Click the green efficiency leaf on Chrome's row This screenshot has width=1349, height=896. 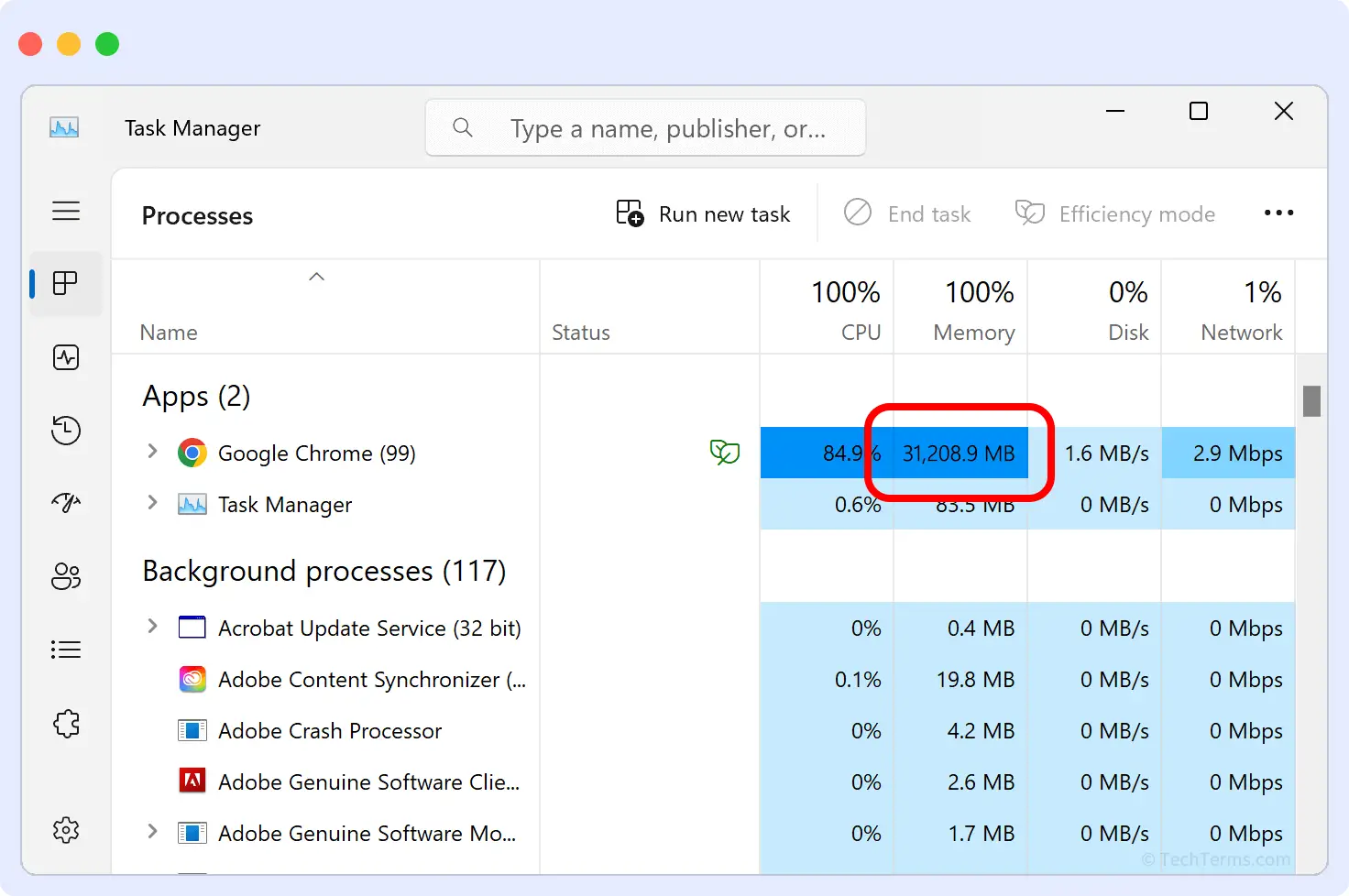pyautogui.click(x=725, y=452)
